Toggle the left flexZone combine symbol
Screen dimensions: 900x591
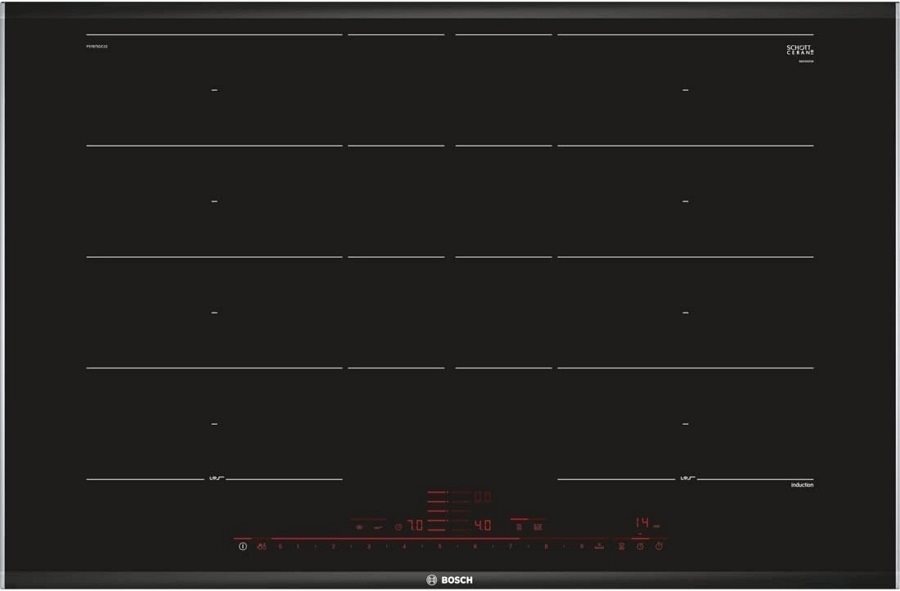(x=215, y=478)
